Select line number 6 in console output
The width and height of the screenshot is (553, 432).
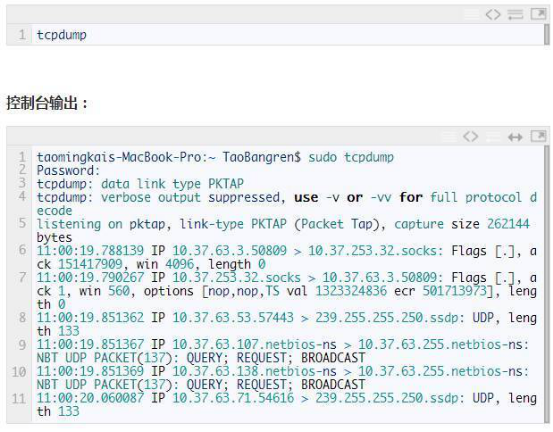point(22,250)
